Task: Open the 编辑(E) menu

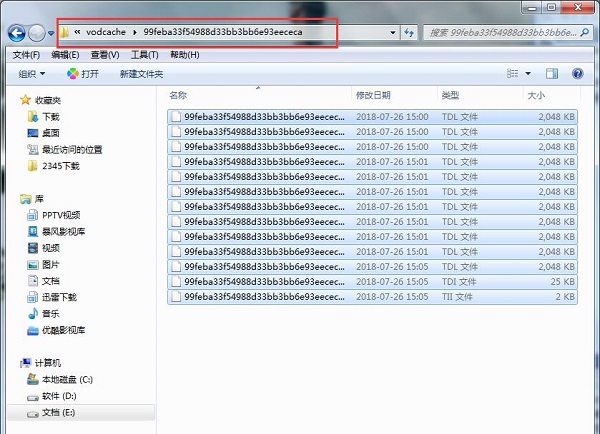Action: coord(65,55)
